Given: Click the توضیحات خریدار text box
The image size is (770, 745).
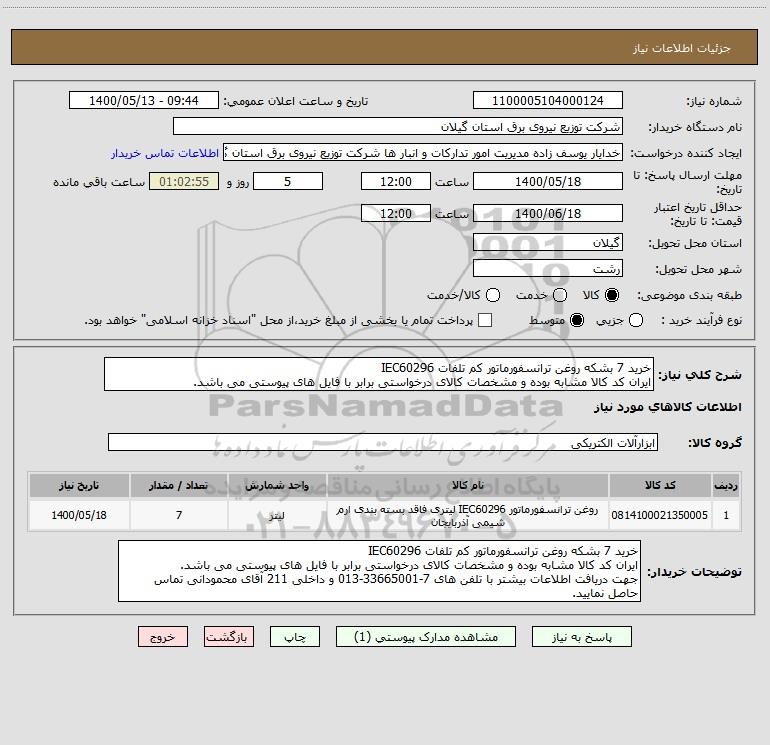Looking at the screenshot, I should pyautogui.click(x=379, y=572).
